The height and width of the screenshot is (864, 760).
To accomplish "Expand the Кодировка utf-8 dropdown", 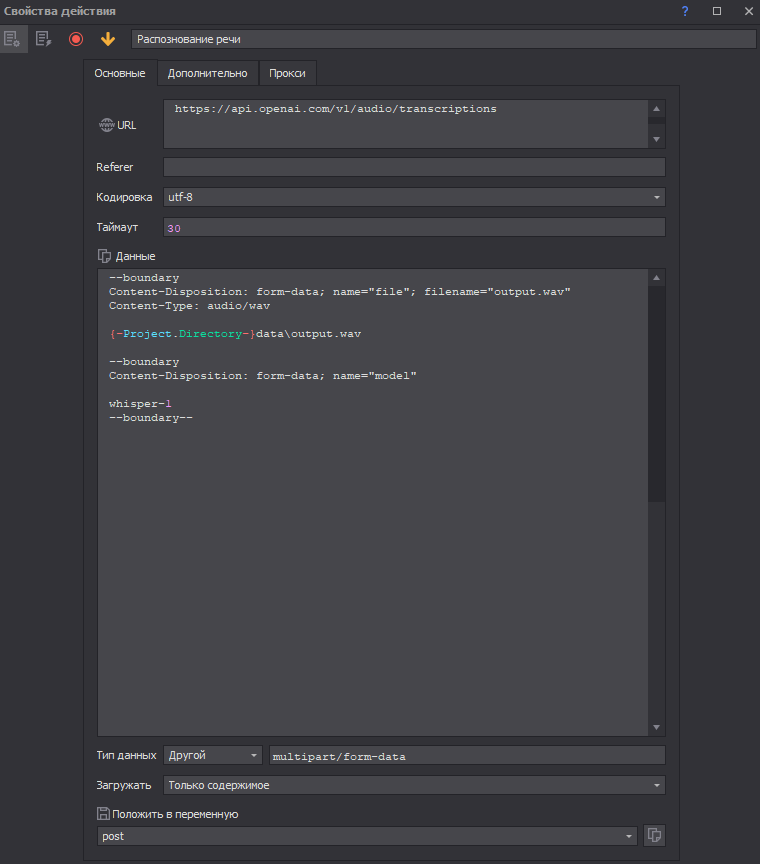I will (x=414, y=197).
